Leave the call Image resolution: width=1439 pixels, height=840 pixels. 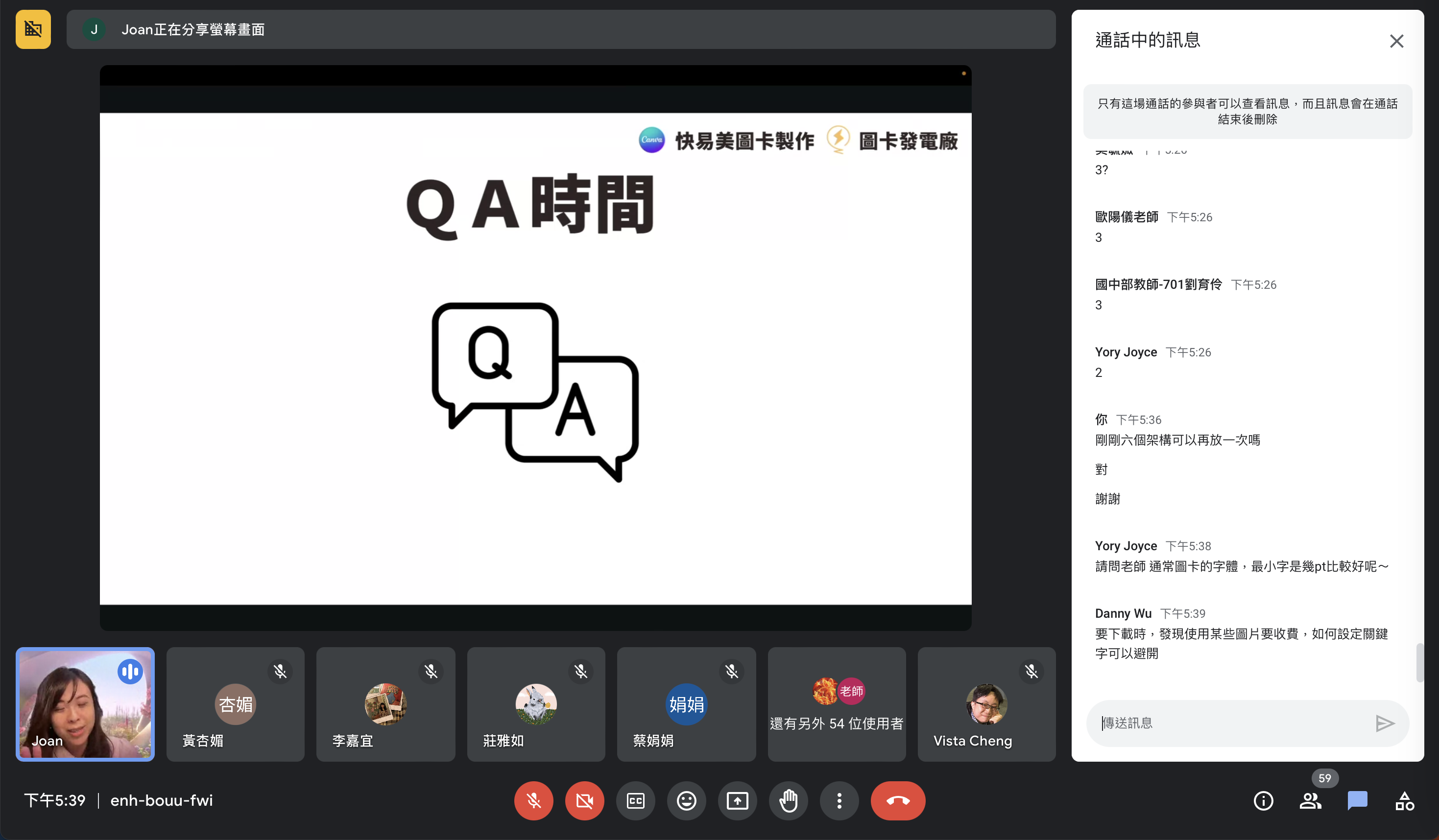(898, 801)
